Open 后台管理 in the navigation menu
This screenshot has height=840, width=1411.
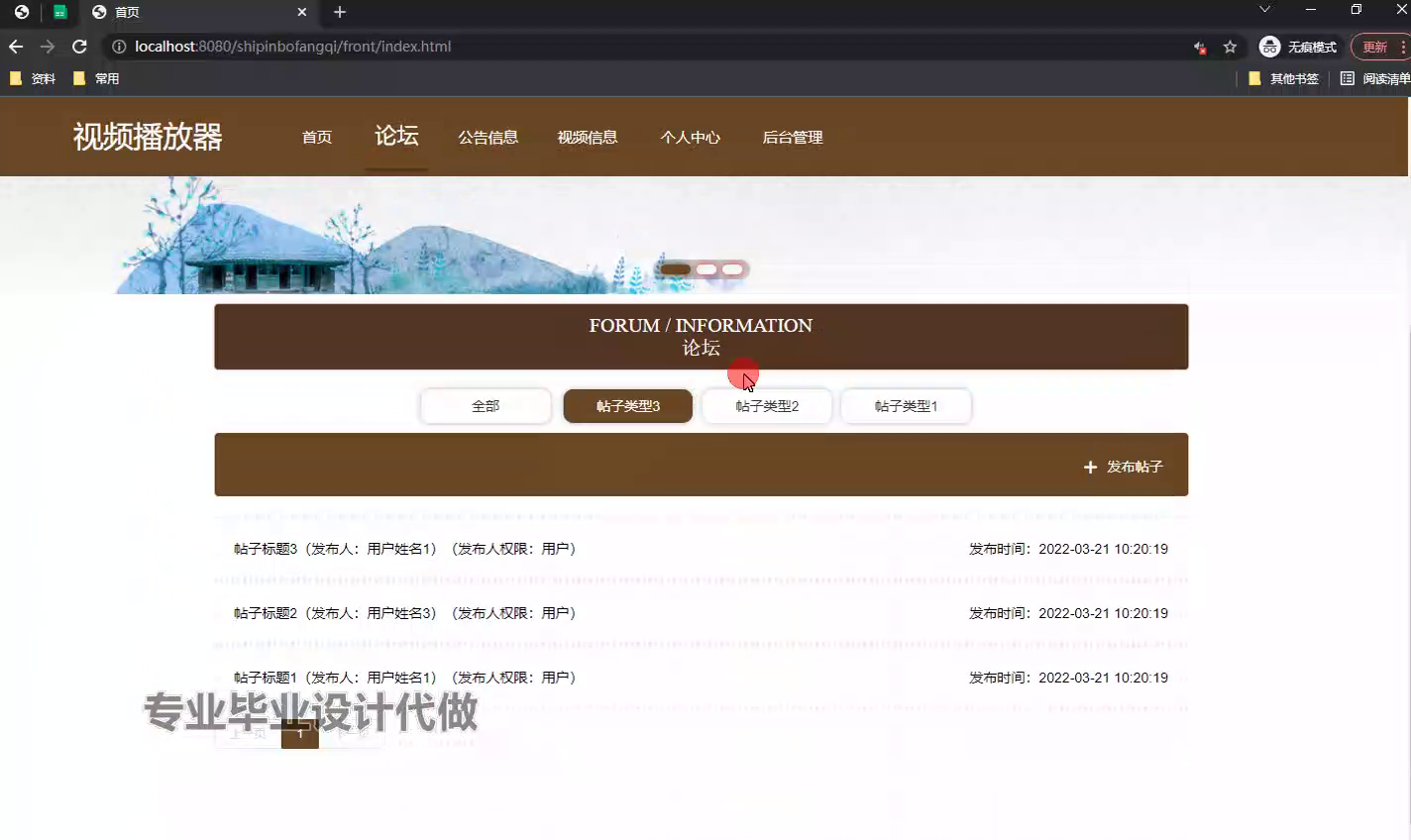793,138
